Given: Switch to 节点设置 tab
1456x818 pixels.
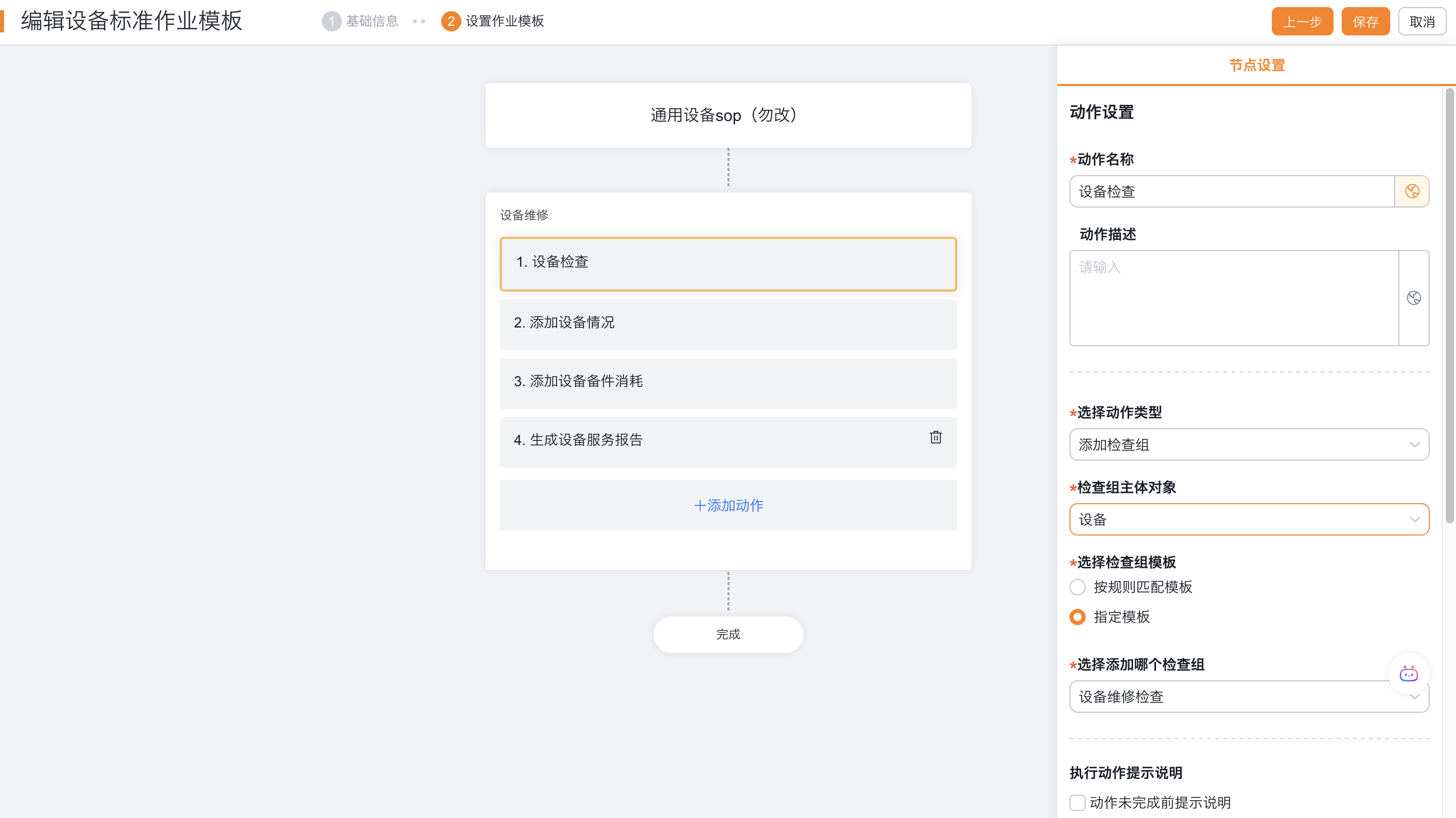Looking at the screenshot, I should pyautogui.click(x=1257, y=66).
